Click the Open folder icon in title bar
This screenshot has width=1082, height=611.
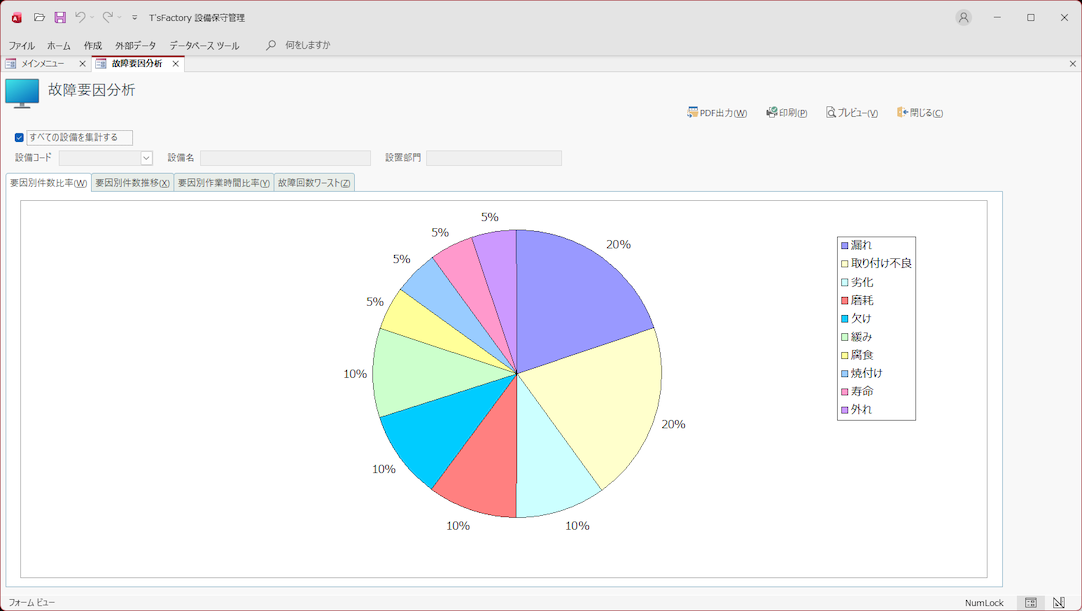[39, 18]
